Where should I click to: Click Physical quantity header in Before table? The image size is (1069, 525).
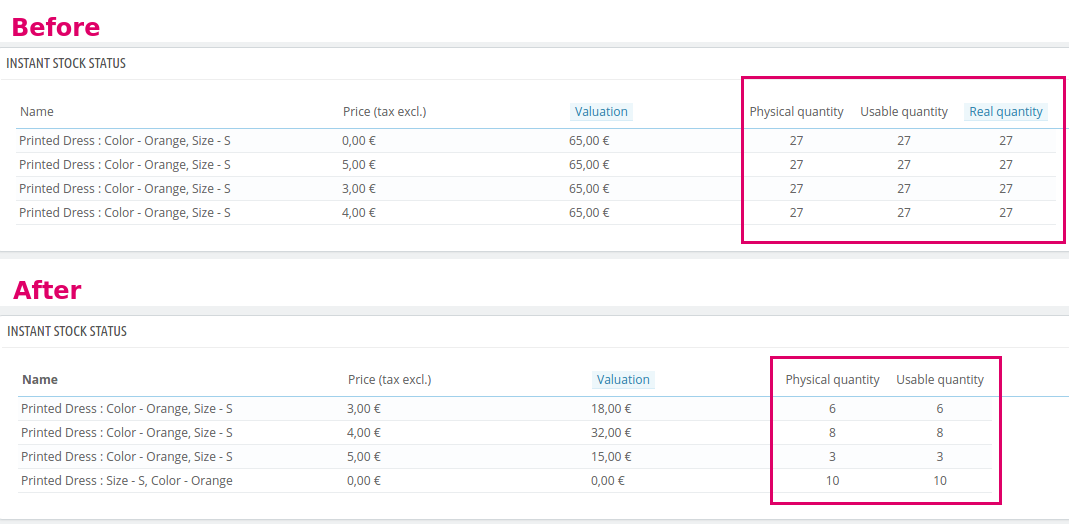[x=796, y=112]
